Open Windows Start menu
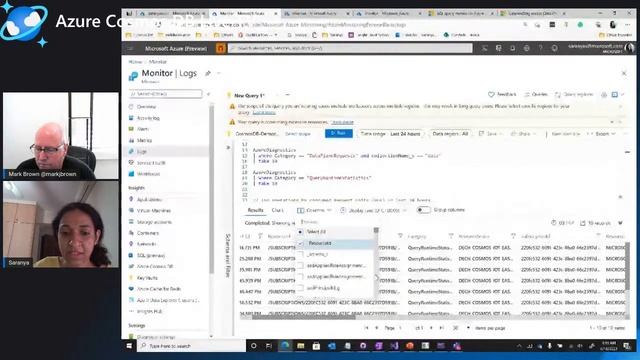Screen dimensions: 640x360 pyautogui.click(x=129, y=346)
